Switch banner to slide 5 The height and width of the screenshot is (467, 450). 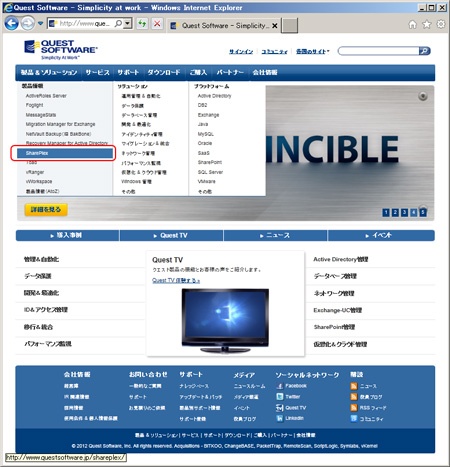(423, 212)
